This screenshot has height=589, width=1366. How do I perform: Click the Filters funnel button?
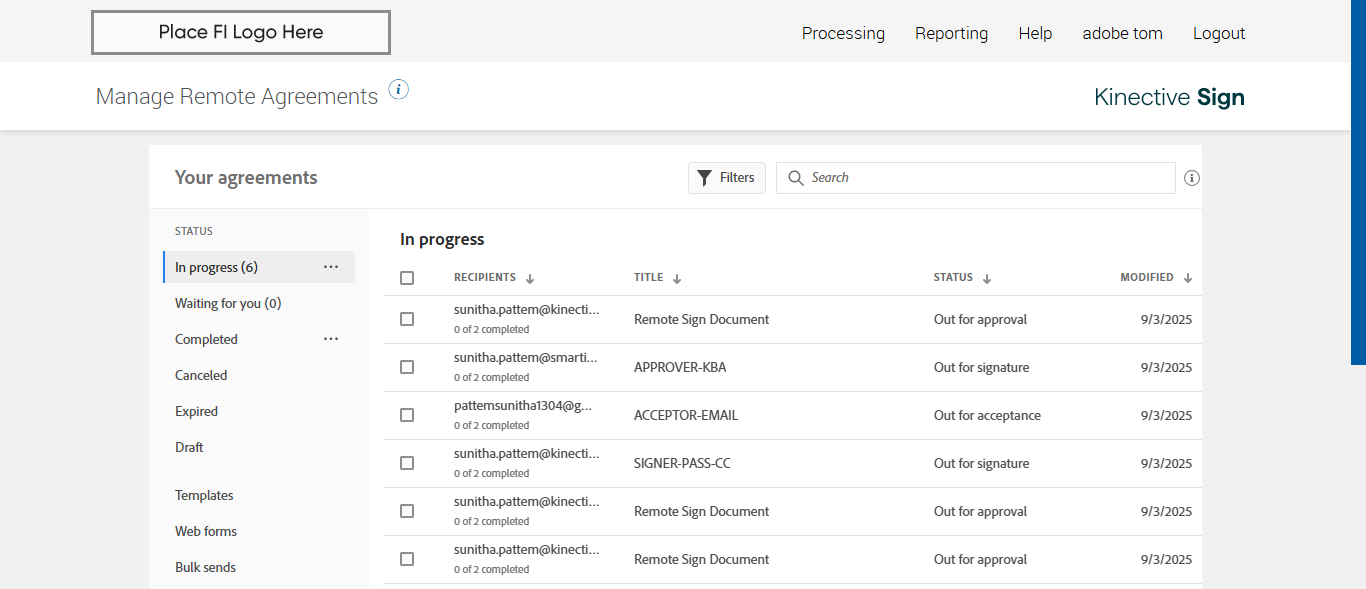click(x=727, y=178)
